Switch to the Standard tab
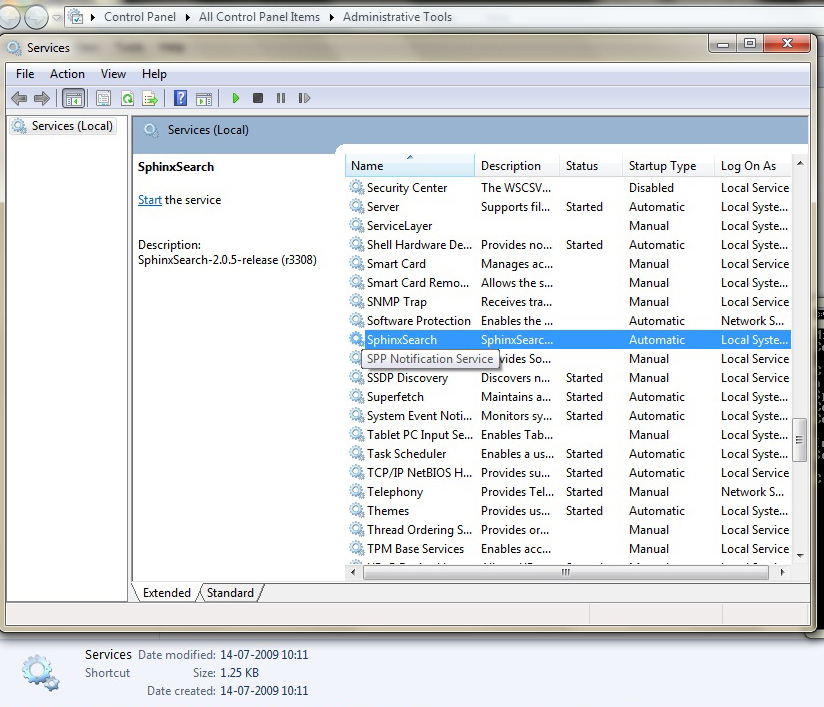This screenshot has height=707, width=824. pyautogui.click(x=230, y=592)
